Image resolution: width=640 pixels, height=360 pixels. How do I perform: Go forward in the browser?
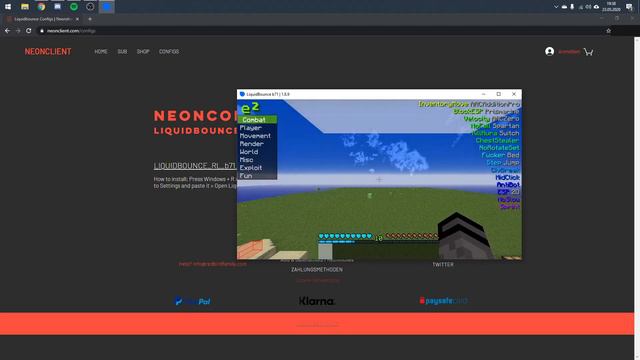[x=18, y=31]
